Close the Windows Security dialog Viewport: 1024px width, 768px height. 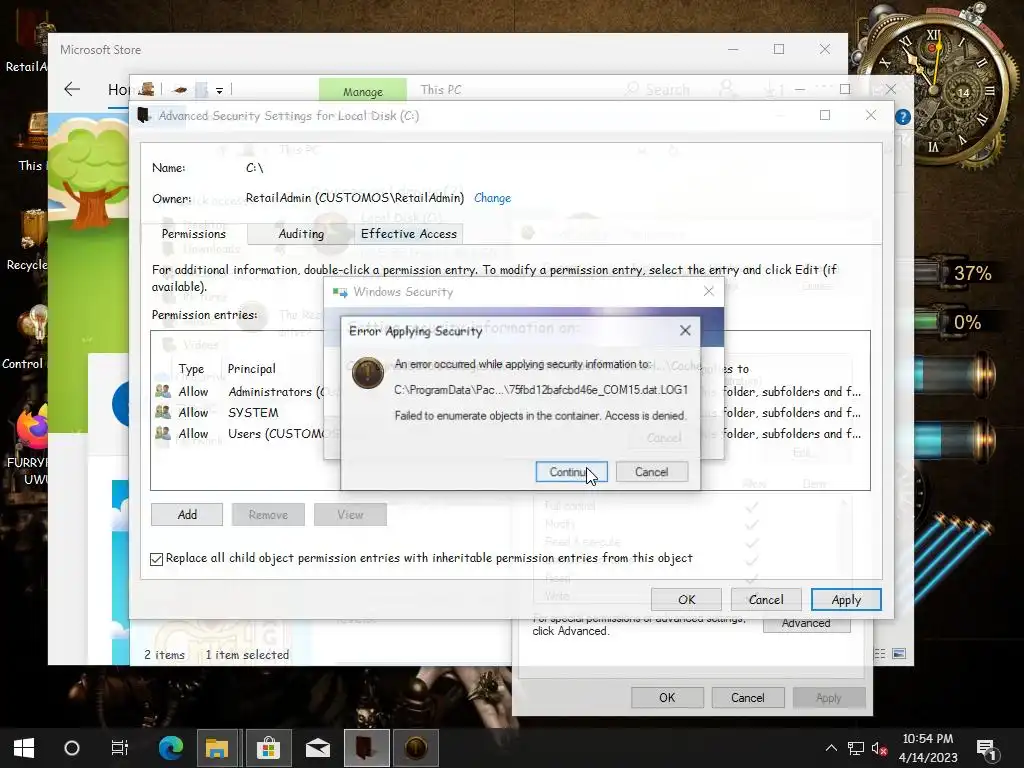(709, 291)
